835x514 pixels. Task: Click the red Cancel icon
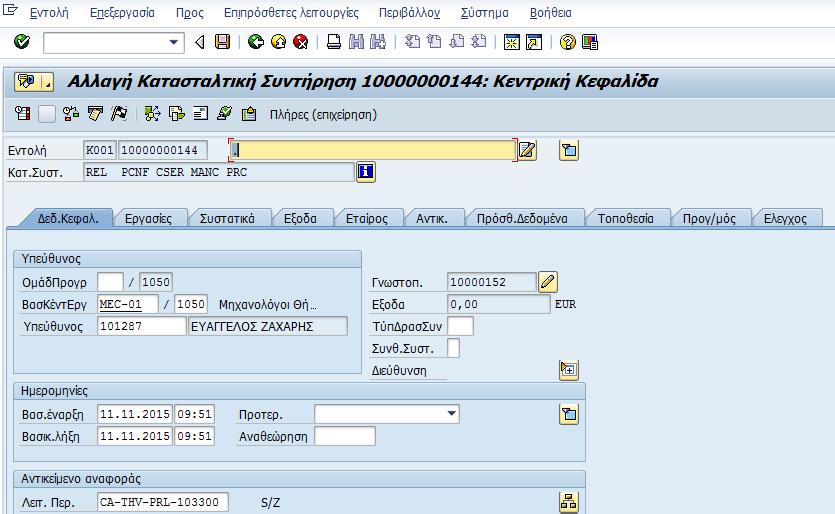301,42
